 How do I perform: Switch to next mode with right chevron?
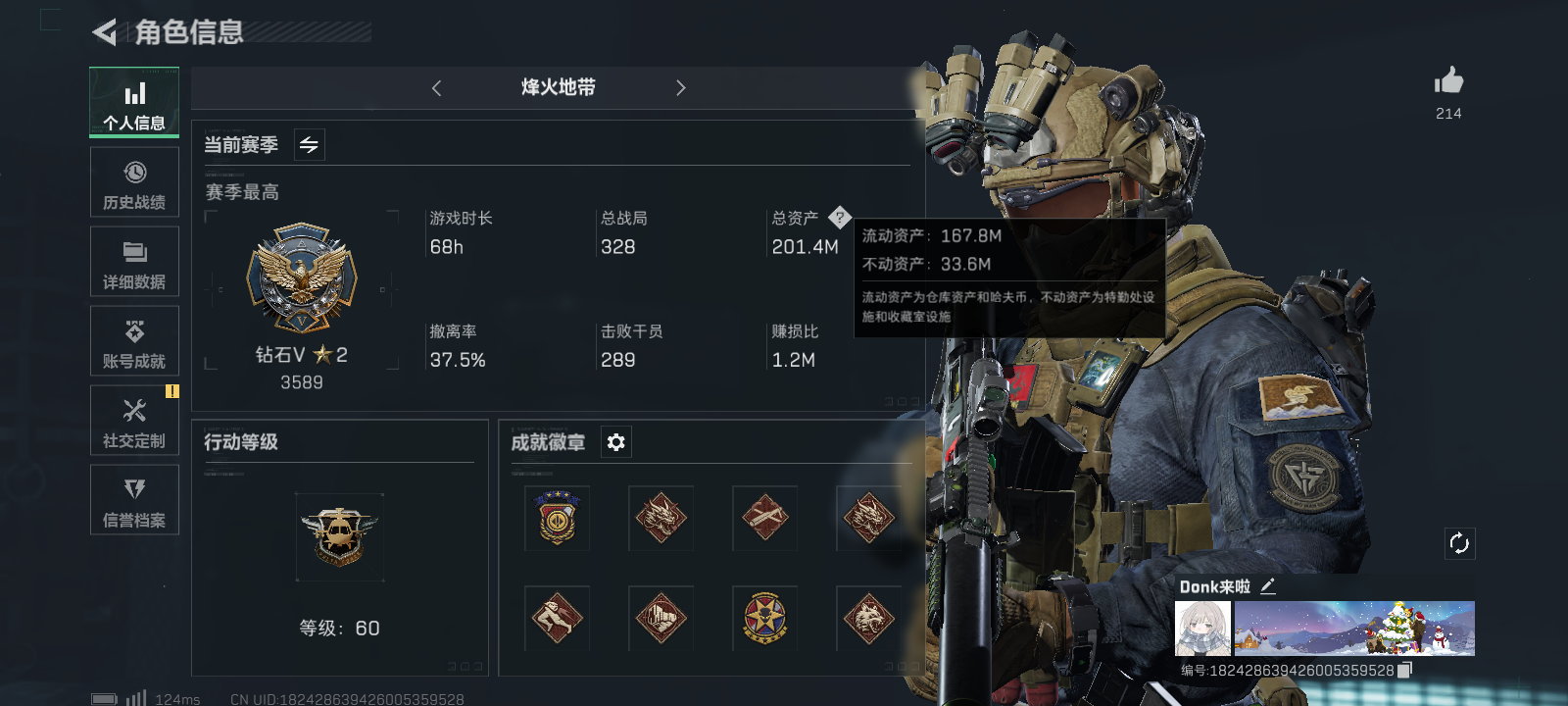click(680, 88)
